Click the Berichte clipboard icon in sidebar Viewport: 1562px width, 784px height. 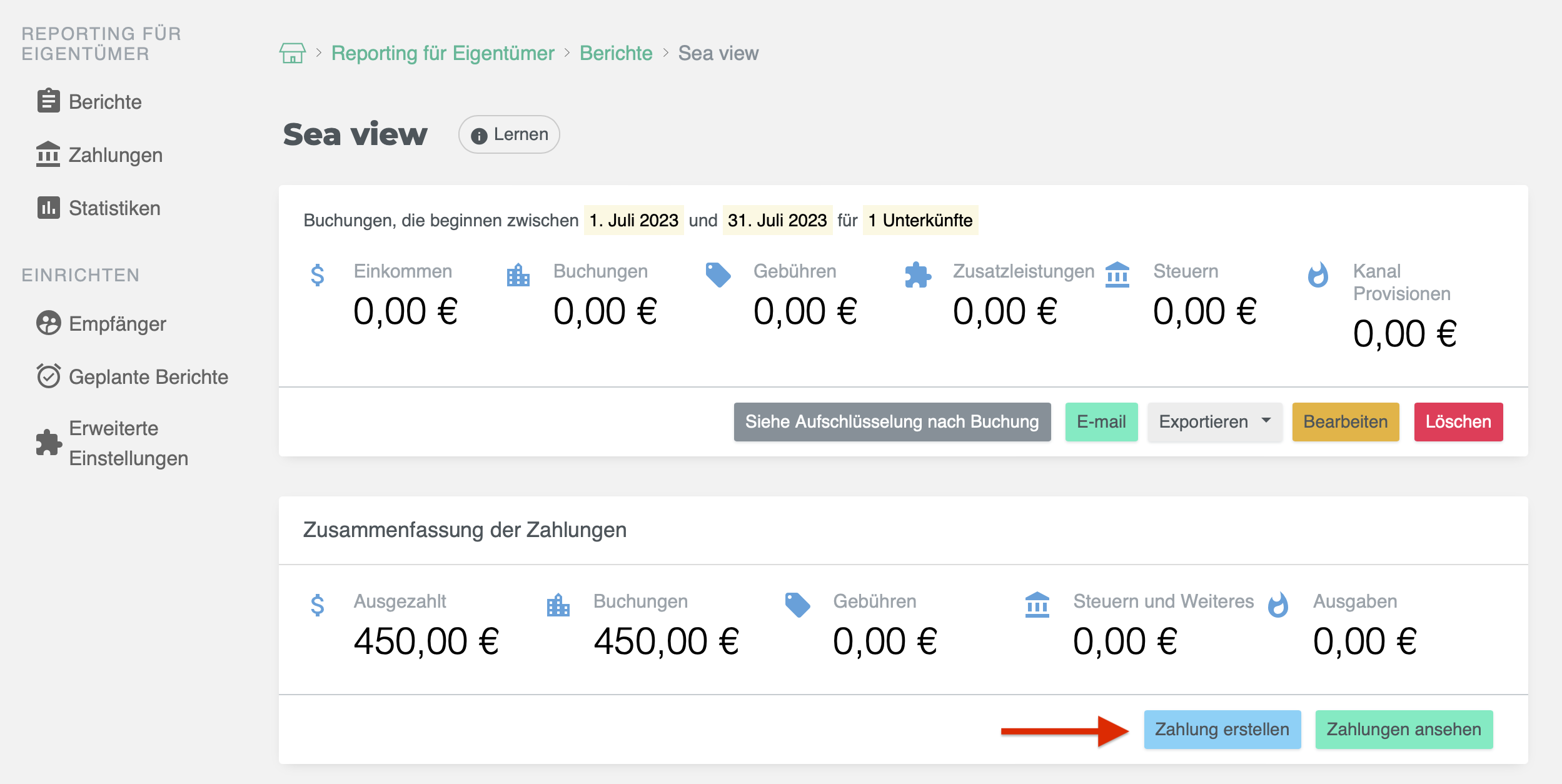[x=48, y=101]
